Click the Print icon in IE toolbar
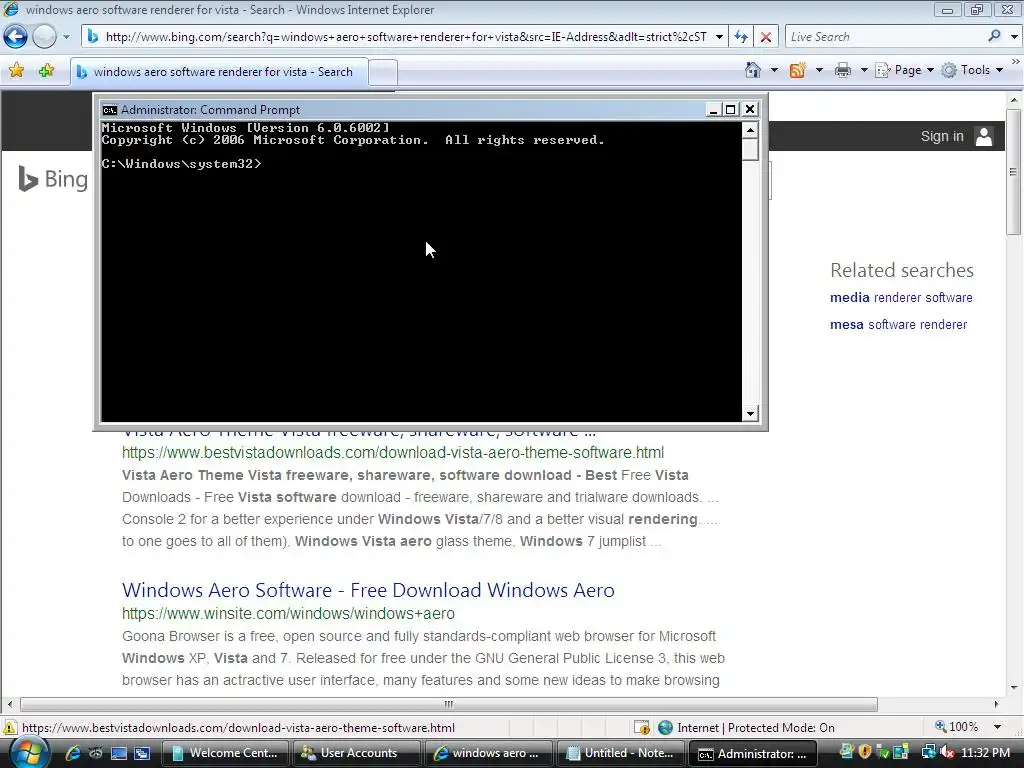This screenshot has width=1024, height=768. (x=843, y=70)
